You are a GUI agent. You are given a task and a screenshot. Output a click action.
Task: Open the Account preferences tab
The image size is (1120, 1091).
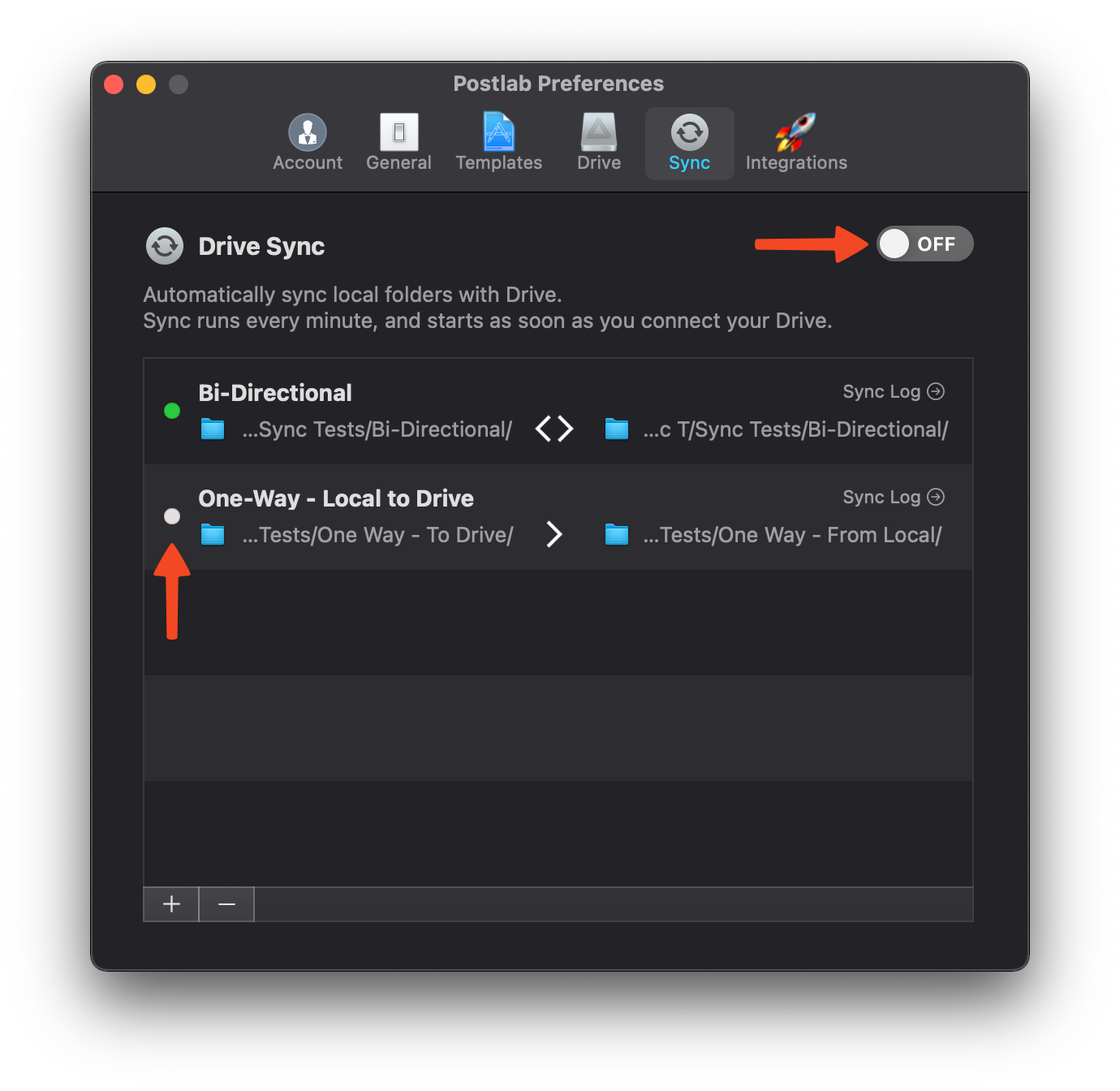point(308,143)
